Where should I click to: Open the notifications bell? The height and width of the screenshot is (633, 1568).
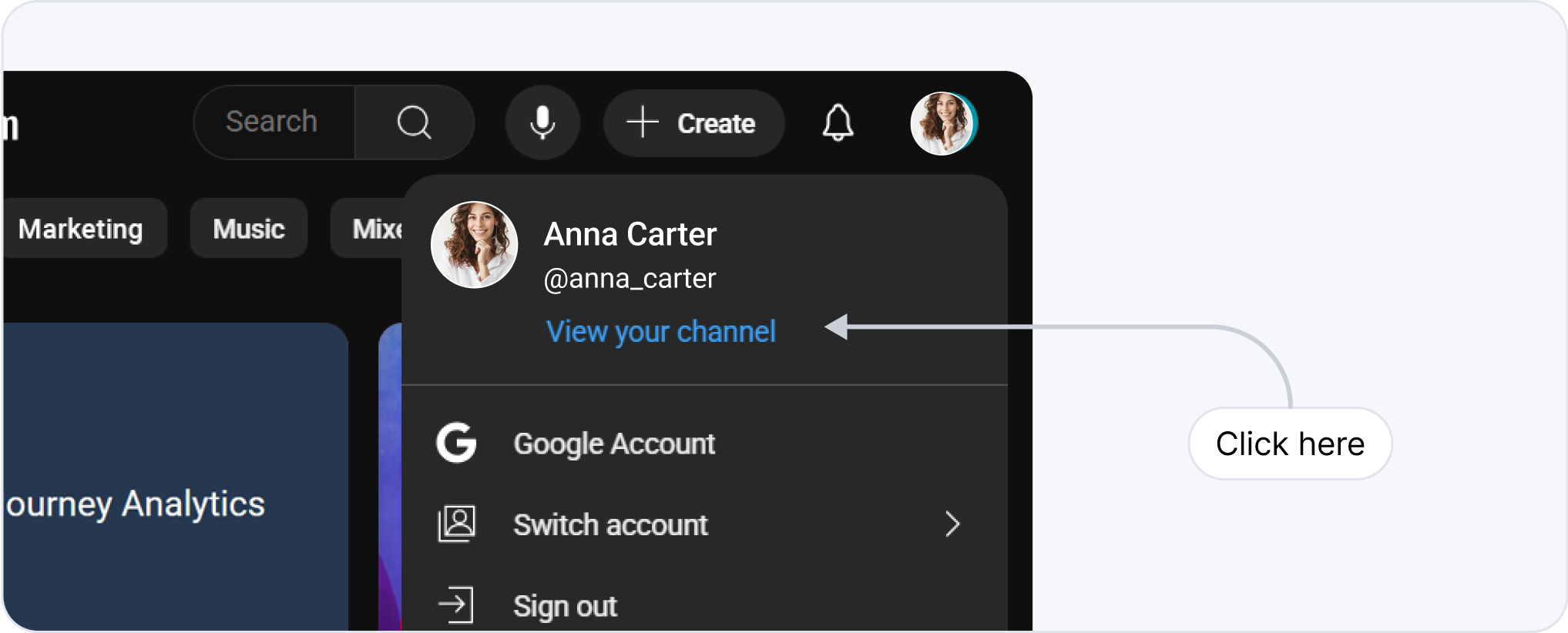(x=838, y=122)
